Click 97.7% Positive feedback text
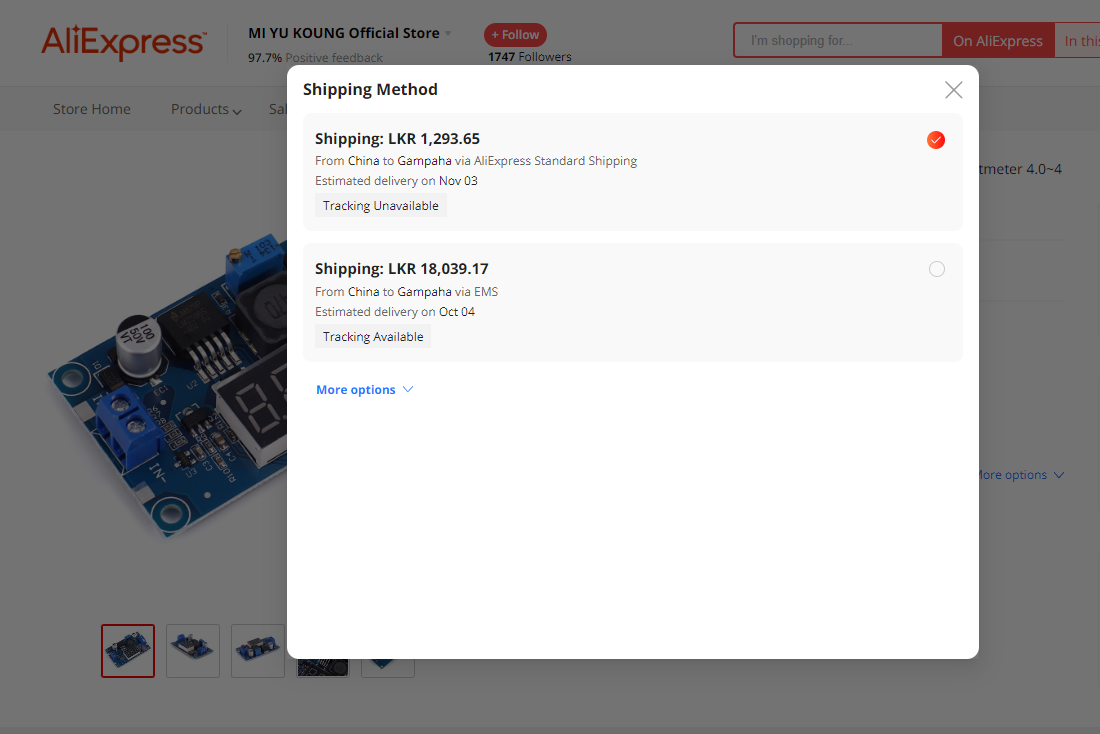 [315, 58]
